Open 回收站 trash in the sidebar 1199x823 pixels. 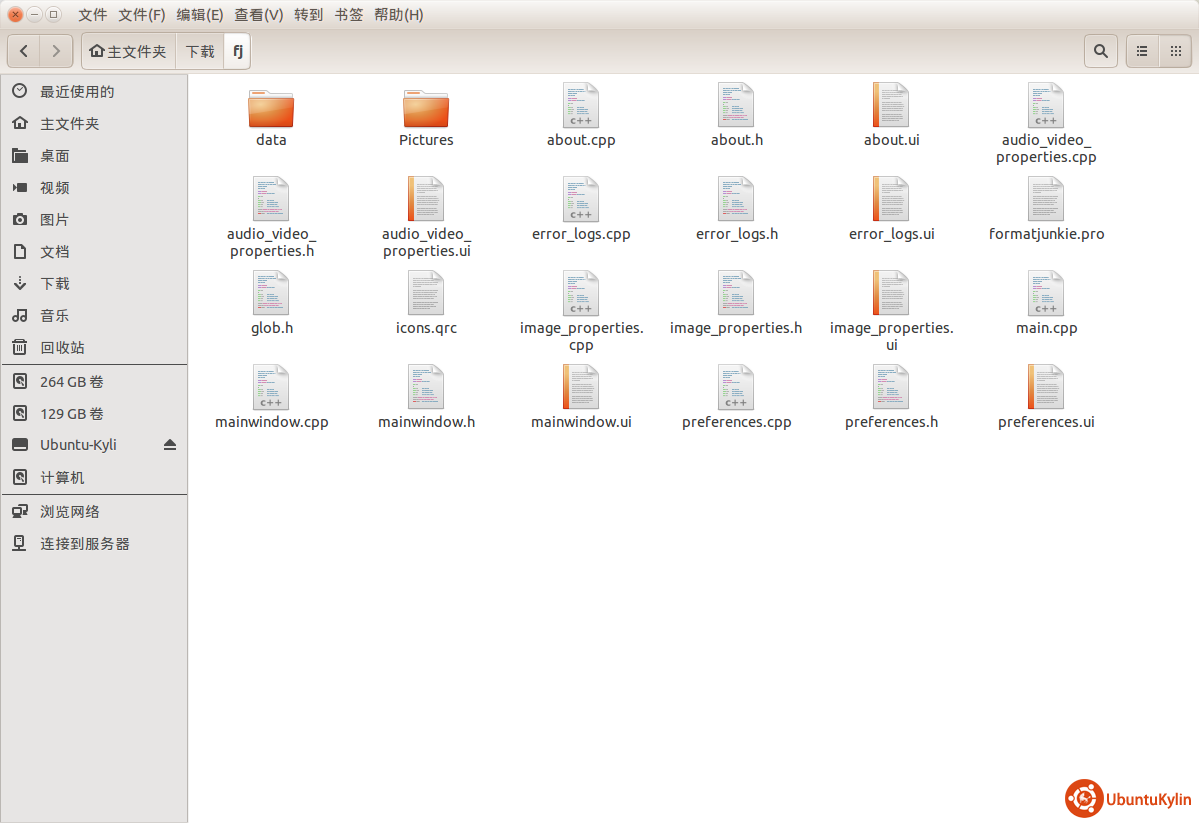pyautogui.click(x=62, y=348)
